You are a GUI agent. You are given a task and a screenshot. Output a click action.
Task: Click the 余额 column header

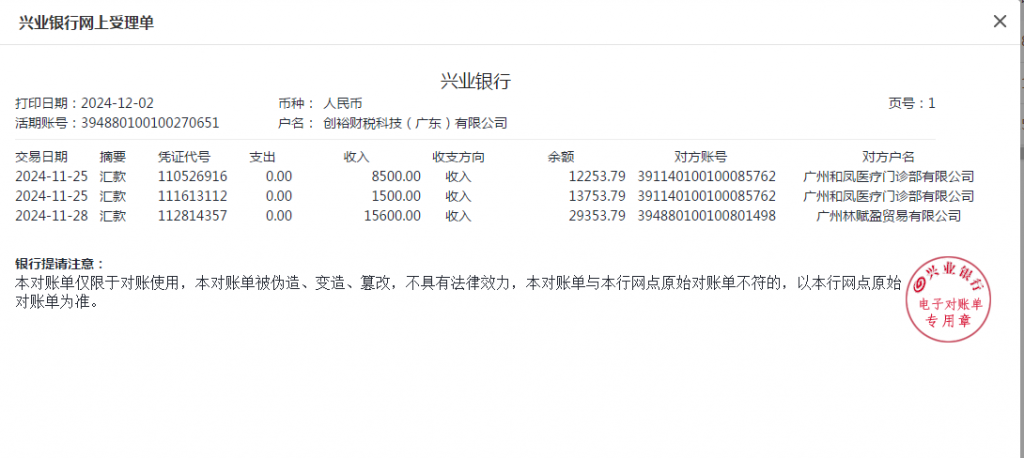point(561,157)
